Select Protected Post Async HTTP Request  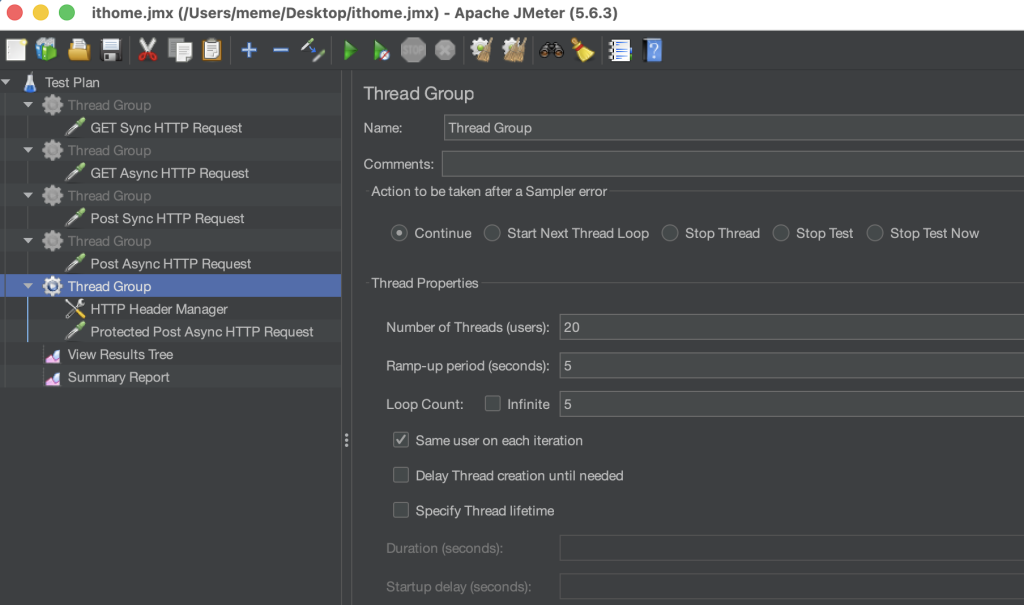click(202, 332)
